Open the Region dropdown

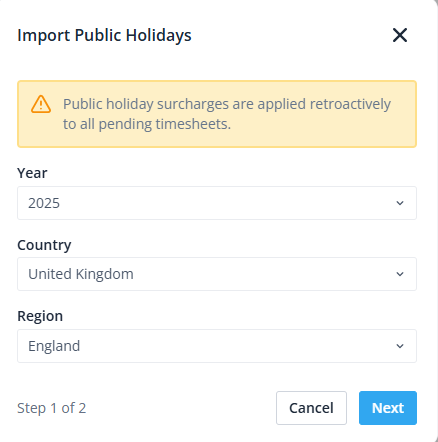pyautogui.click(x=217, y=346)
